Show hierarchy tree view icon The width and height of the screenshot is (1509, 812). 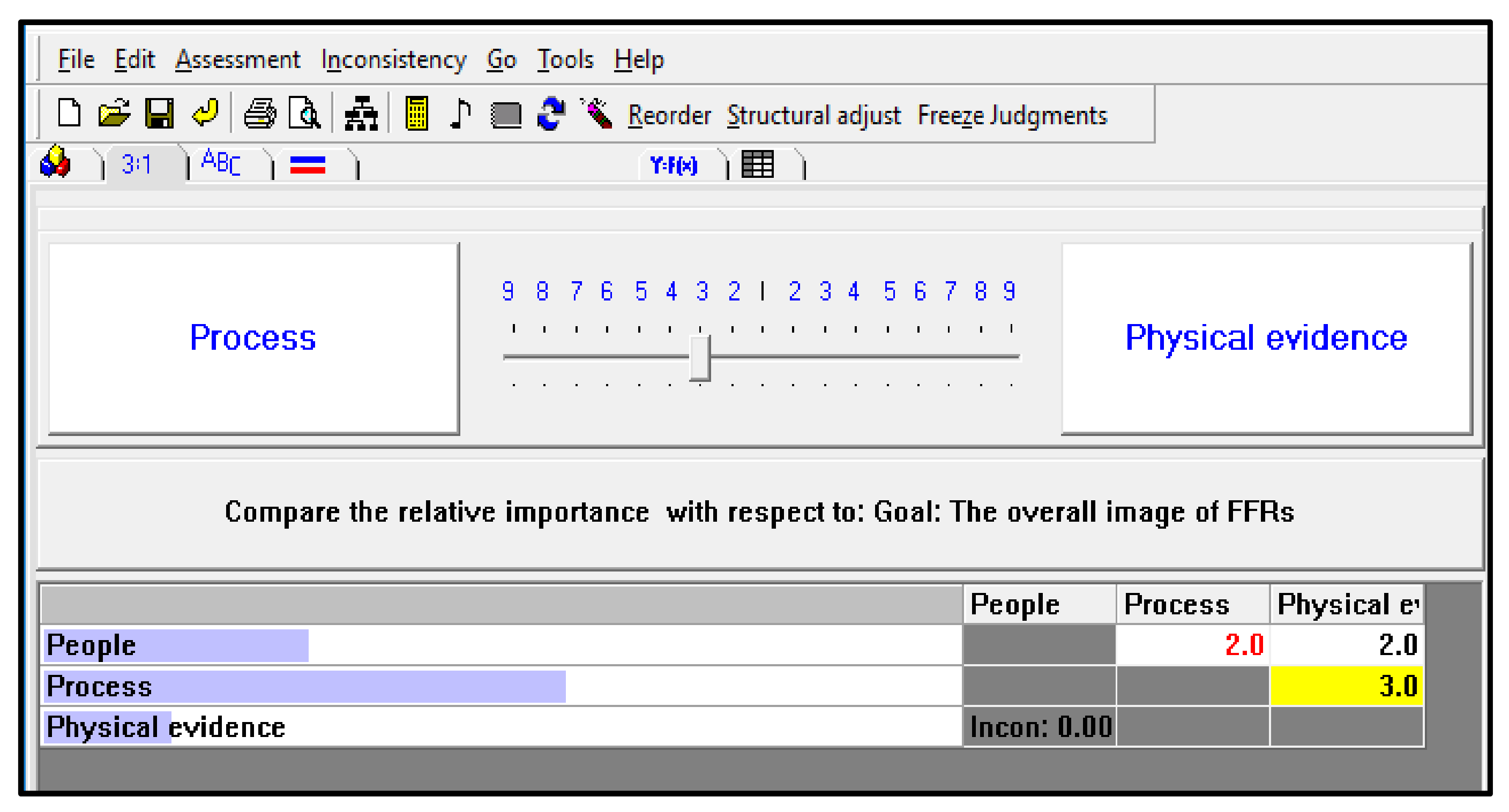[x=361, y=114]
